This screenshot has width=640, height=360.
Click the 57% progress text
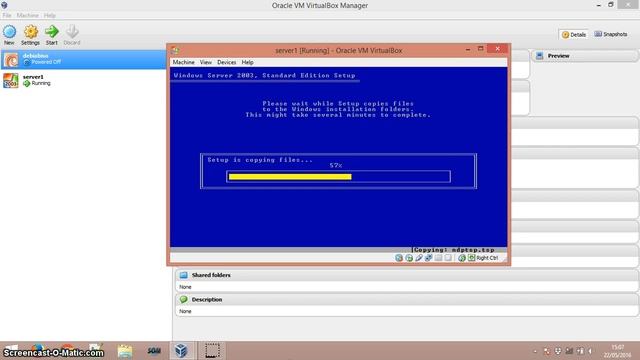click(x=336, y=165)
